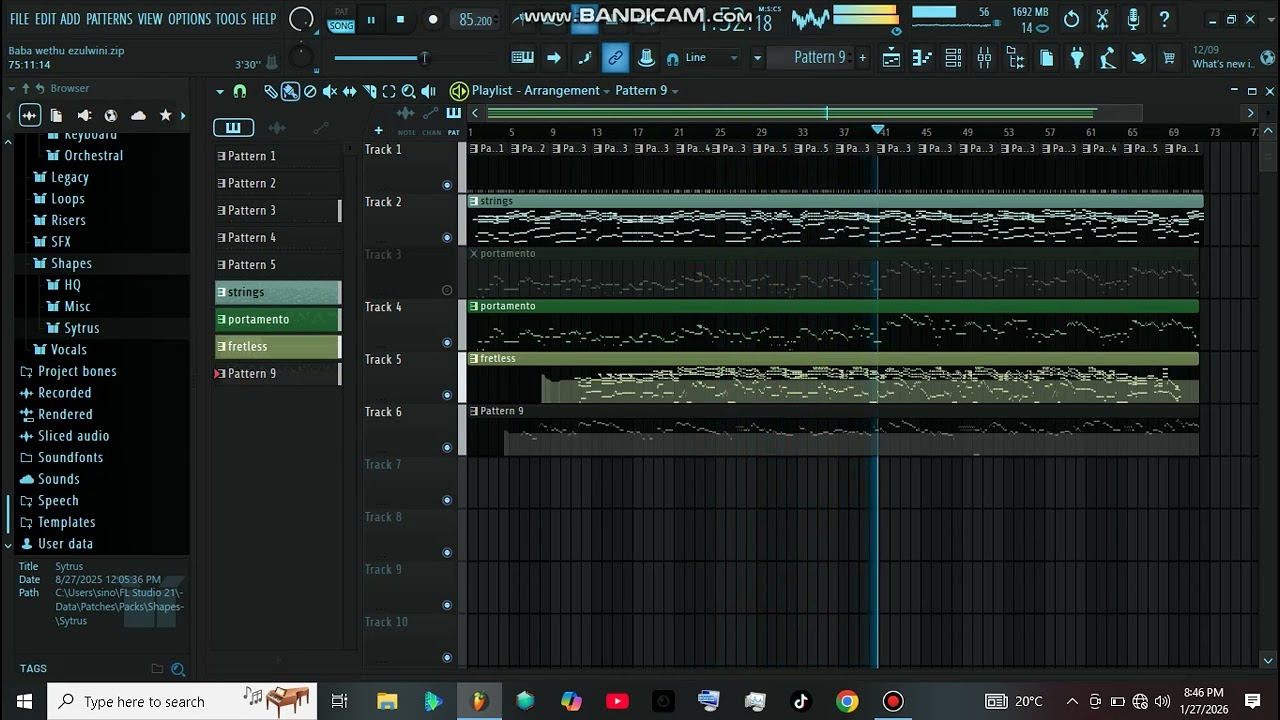The height and width of the screenshot is (720, 1280).
Task: Open the Mixer view button
Action: click(984, 58)
